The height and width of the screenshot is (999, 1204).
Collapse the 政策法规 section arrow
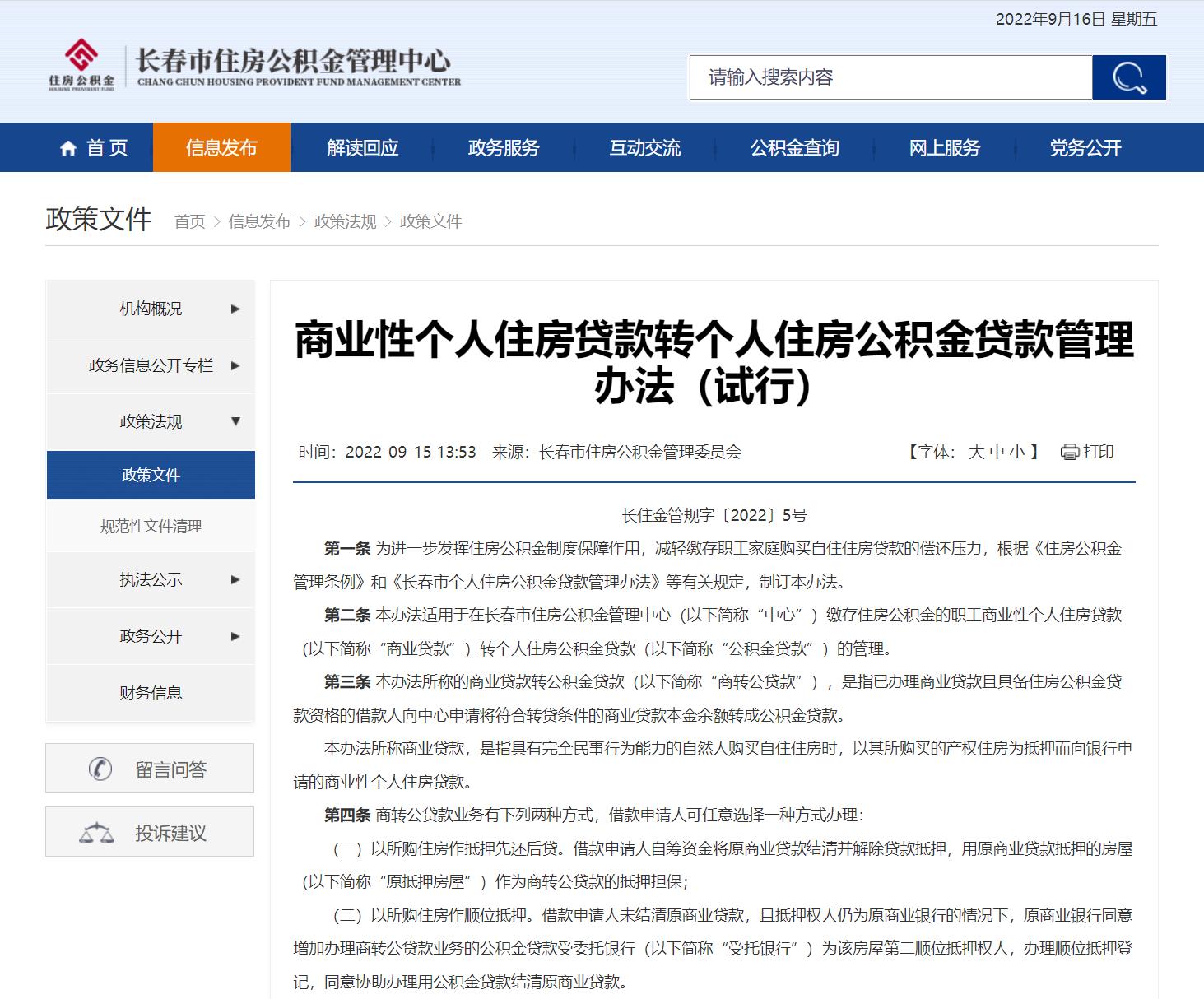pos(235,421)
